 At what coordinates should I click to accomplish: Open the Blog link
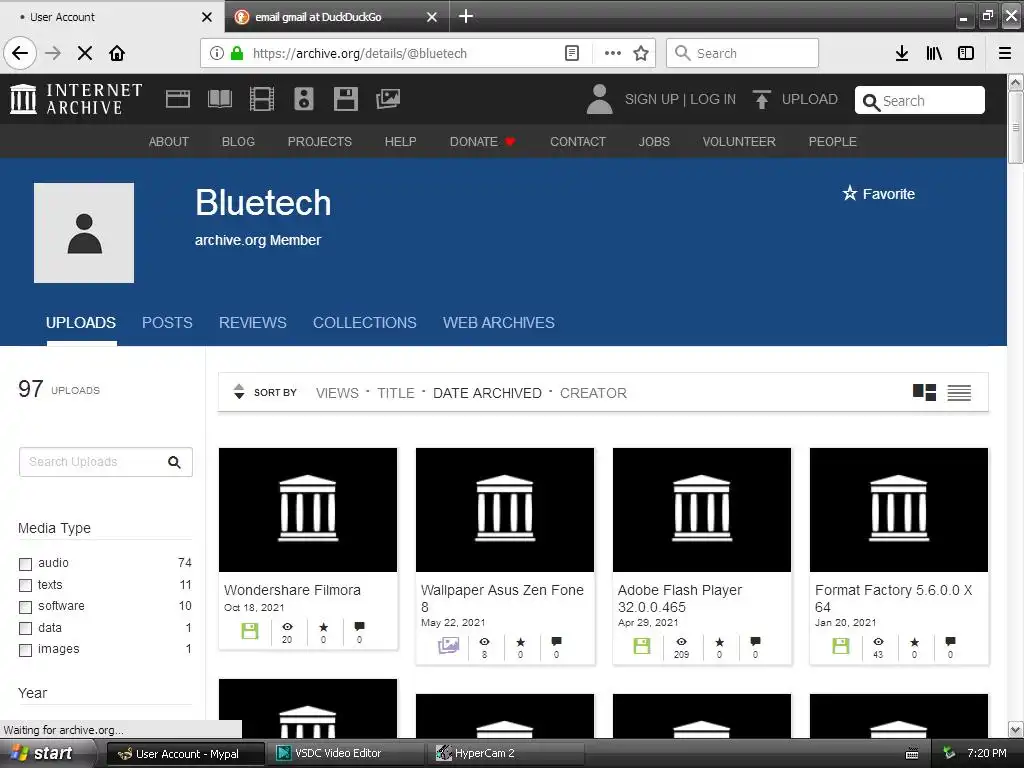tap(238, 142)
